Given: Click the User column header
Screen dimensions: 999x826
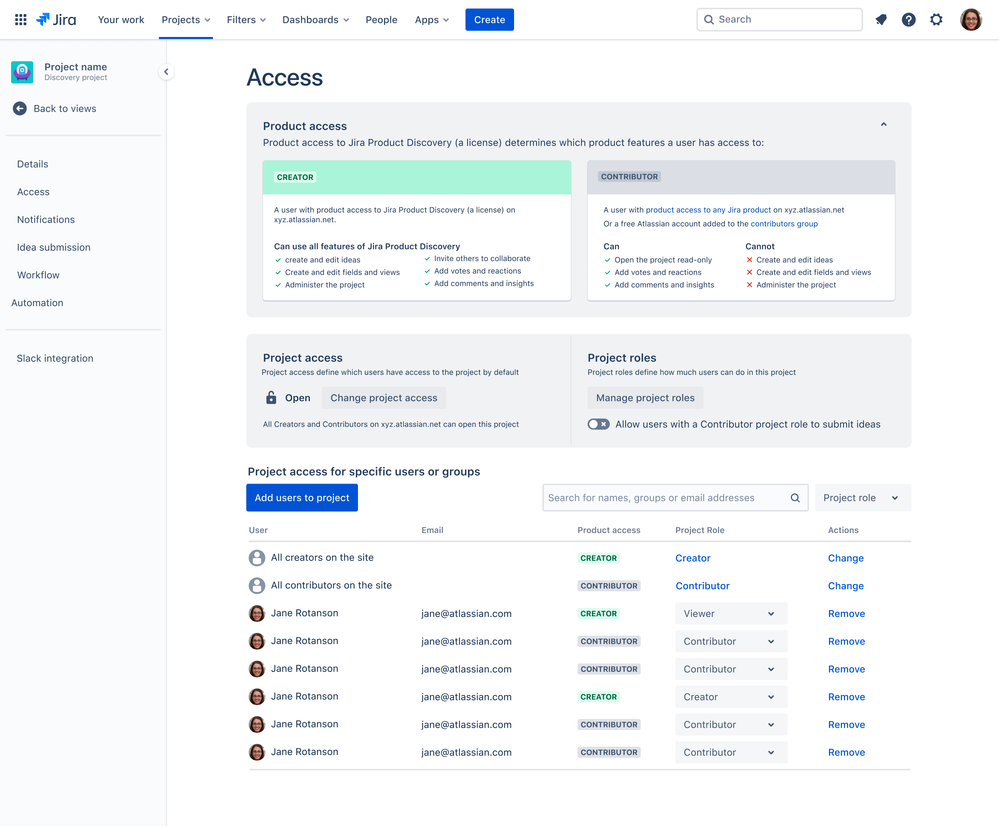Looking at the screenshot, I should click(258, 530).
